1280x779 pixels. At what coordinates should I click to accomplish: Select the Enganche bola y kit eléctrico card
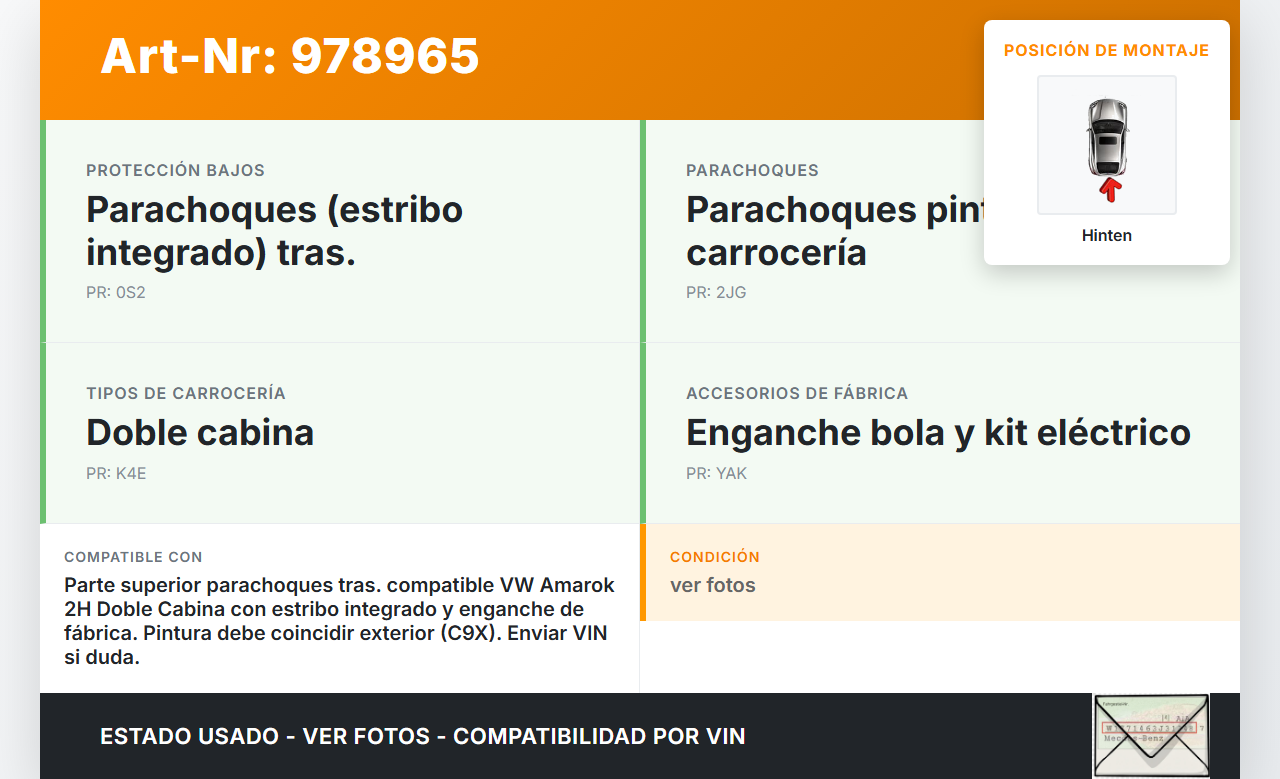tap(940, 433)
